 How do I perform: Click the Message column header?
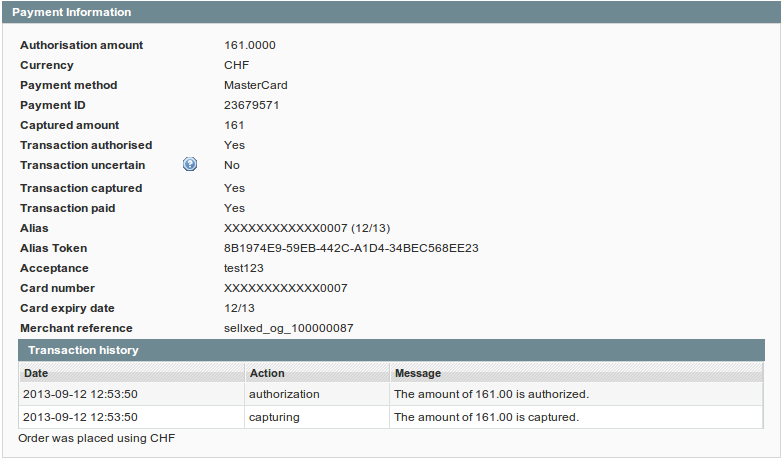[418, 373]
